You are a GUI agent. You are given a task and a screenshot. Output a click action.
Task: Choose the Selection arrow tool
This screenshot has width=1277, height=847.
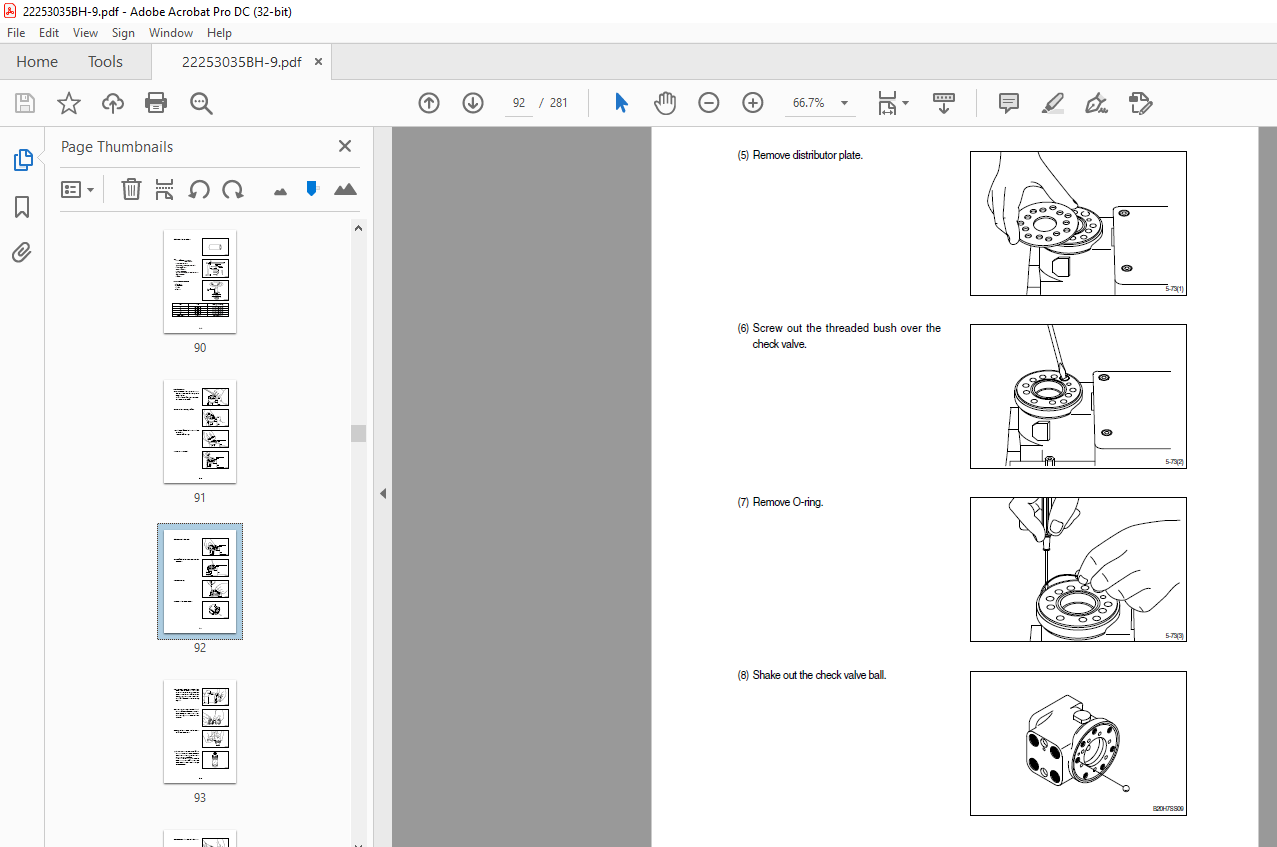pyautogui.click(x=621, y=103)
